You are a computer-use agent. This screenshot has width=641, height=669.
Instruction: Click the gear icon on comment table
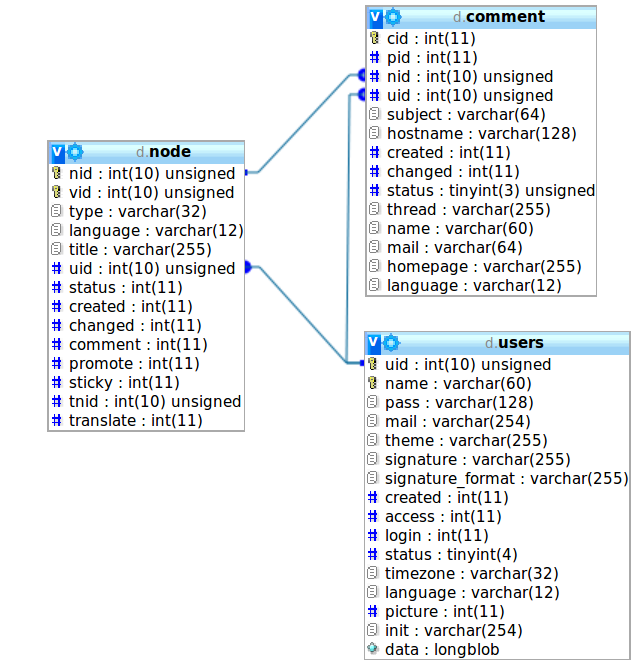click(393, 17)
